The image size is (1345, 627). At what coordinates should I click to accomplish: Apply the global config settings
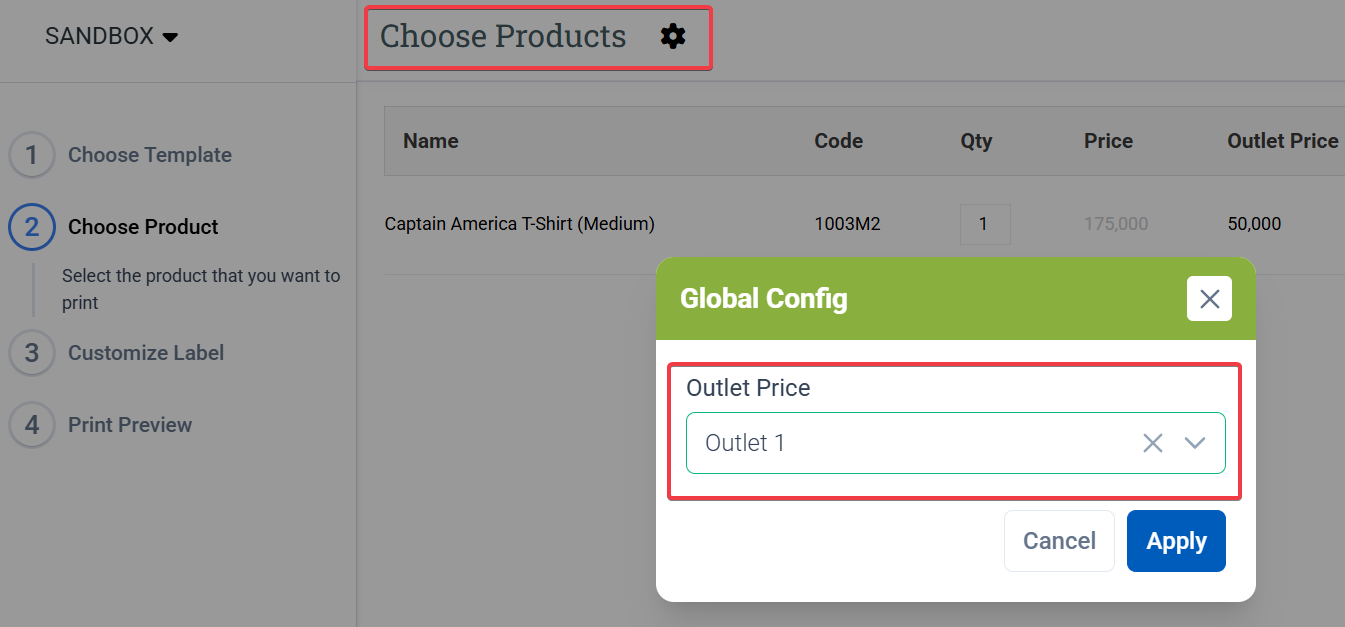click(1176, 541)
